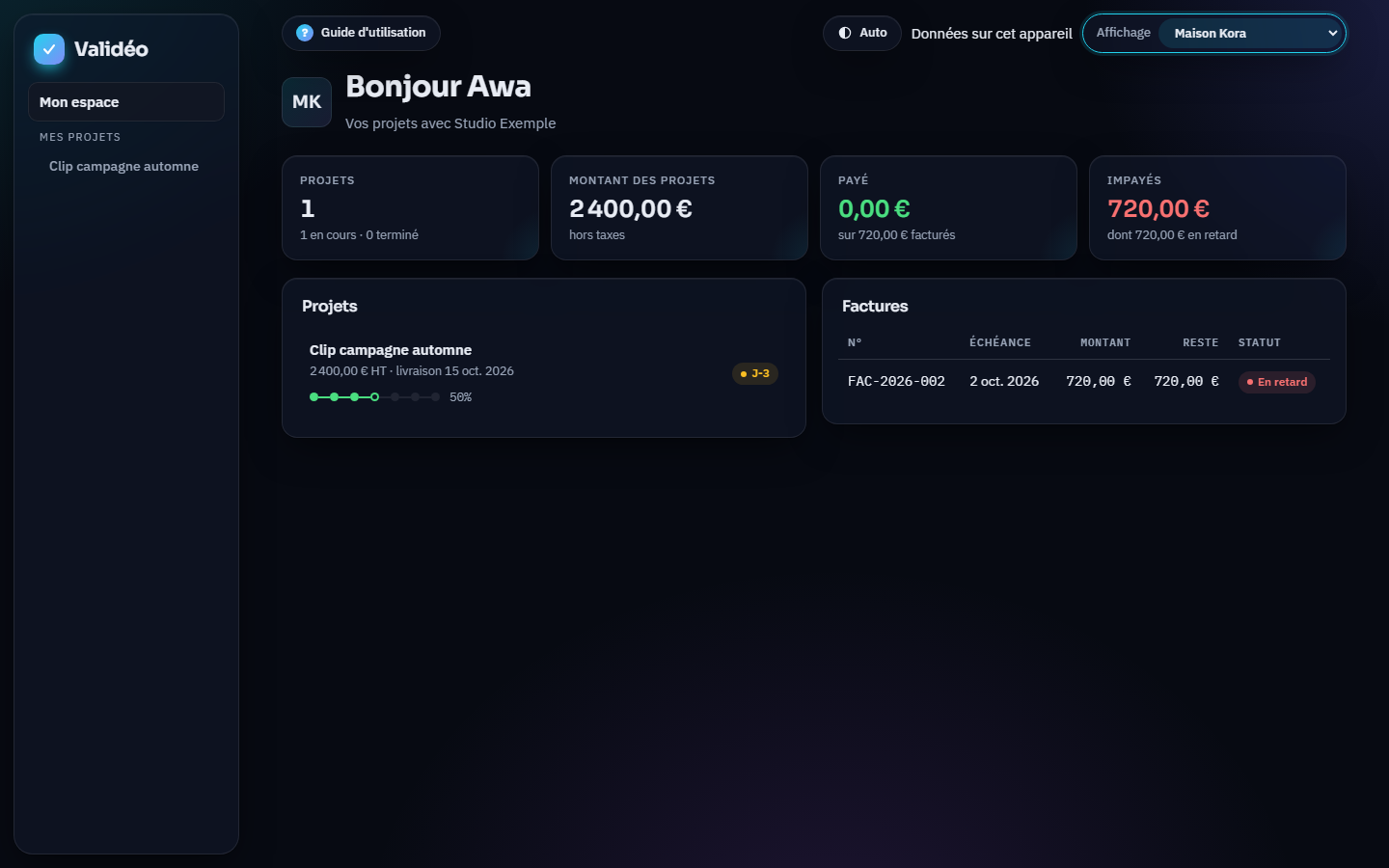Click the Échéance column header
This screenshot has width=1389, height=868.
pyautogui.click(x=1000, y=342)
